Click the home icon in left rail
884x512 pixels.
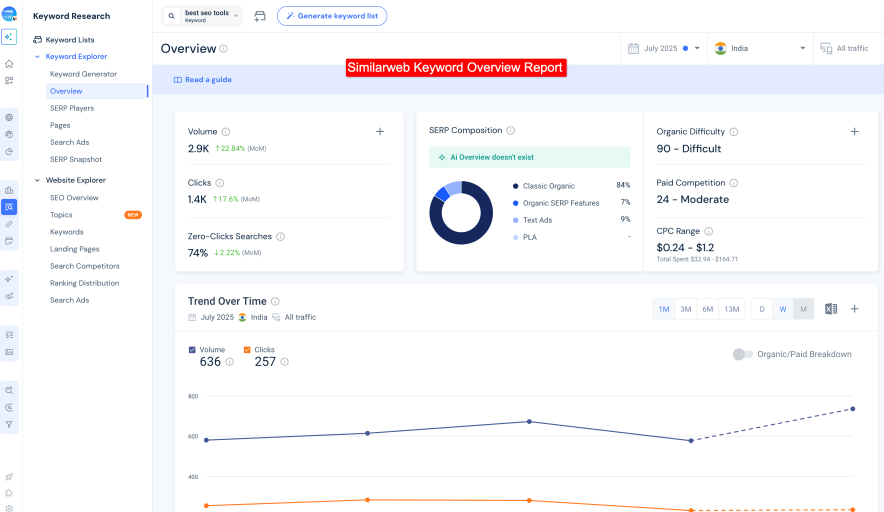(9, 64)
